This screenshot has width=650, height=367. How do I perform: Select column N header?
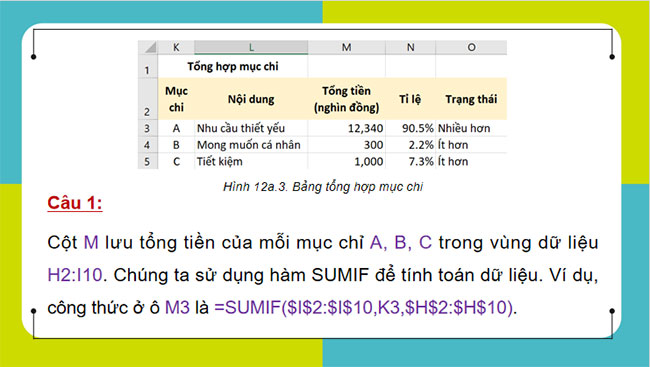click(x=410, y=47)
